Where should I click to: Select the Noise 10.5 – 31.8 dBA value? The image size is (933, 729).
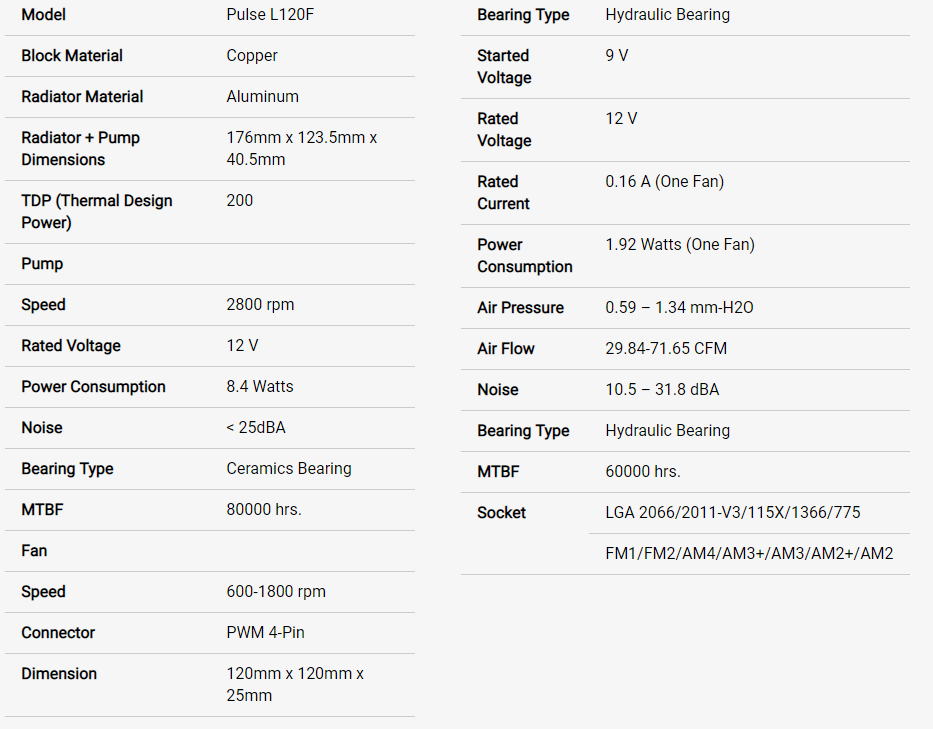[662, 390]
